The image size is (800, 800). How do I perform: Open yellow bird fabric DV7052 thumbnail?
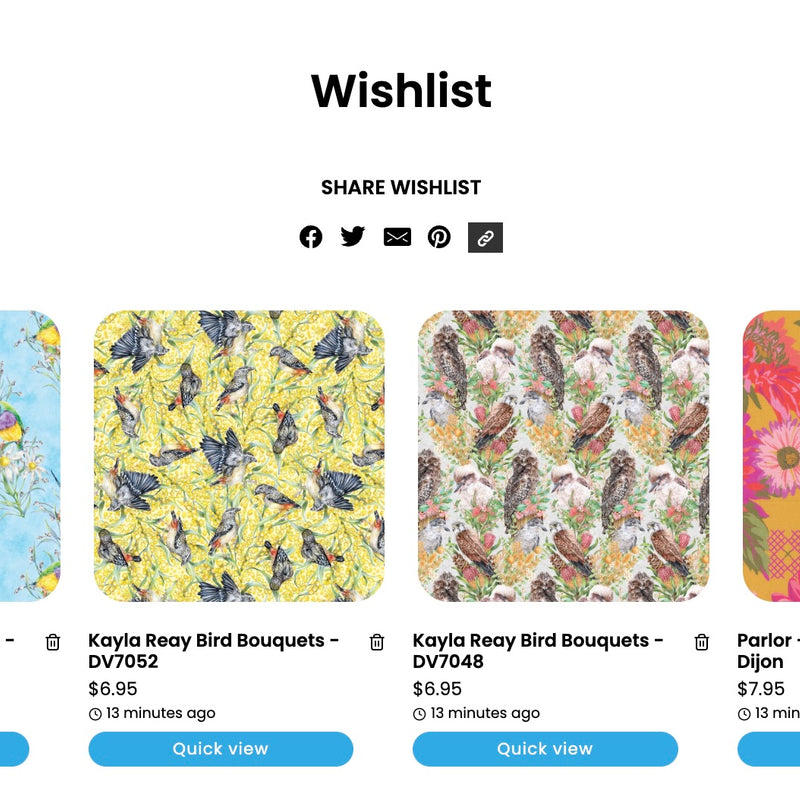(x=239, y=456)
